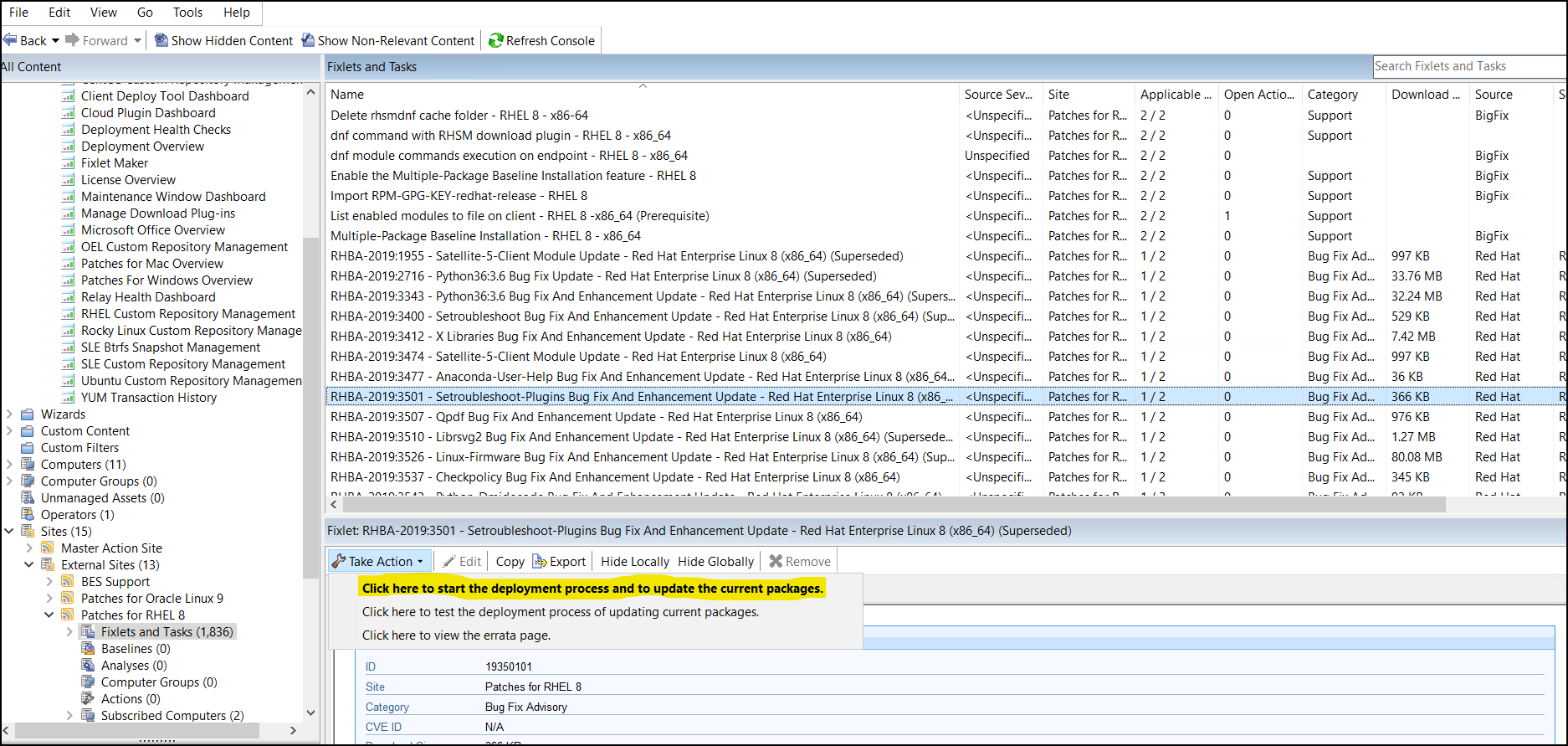
Task: Open the Take Action dropdown
Action: pyautogui.click(x=380, y=561)
